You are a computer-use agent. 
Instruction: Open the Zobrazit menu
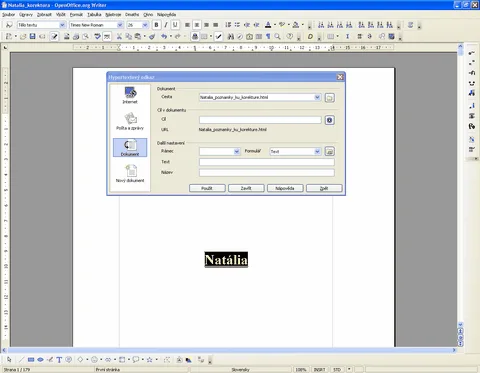44,15
